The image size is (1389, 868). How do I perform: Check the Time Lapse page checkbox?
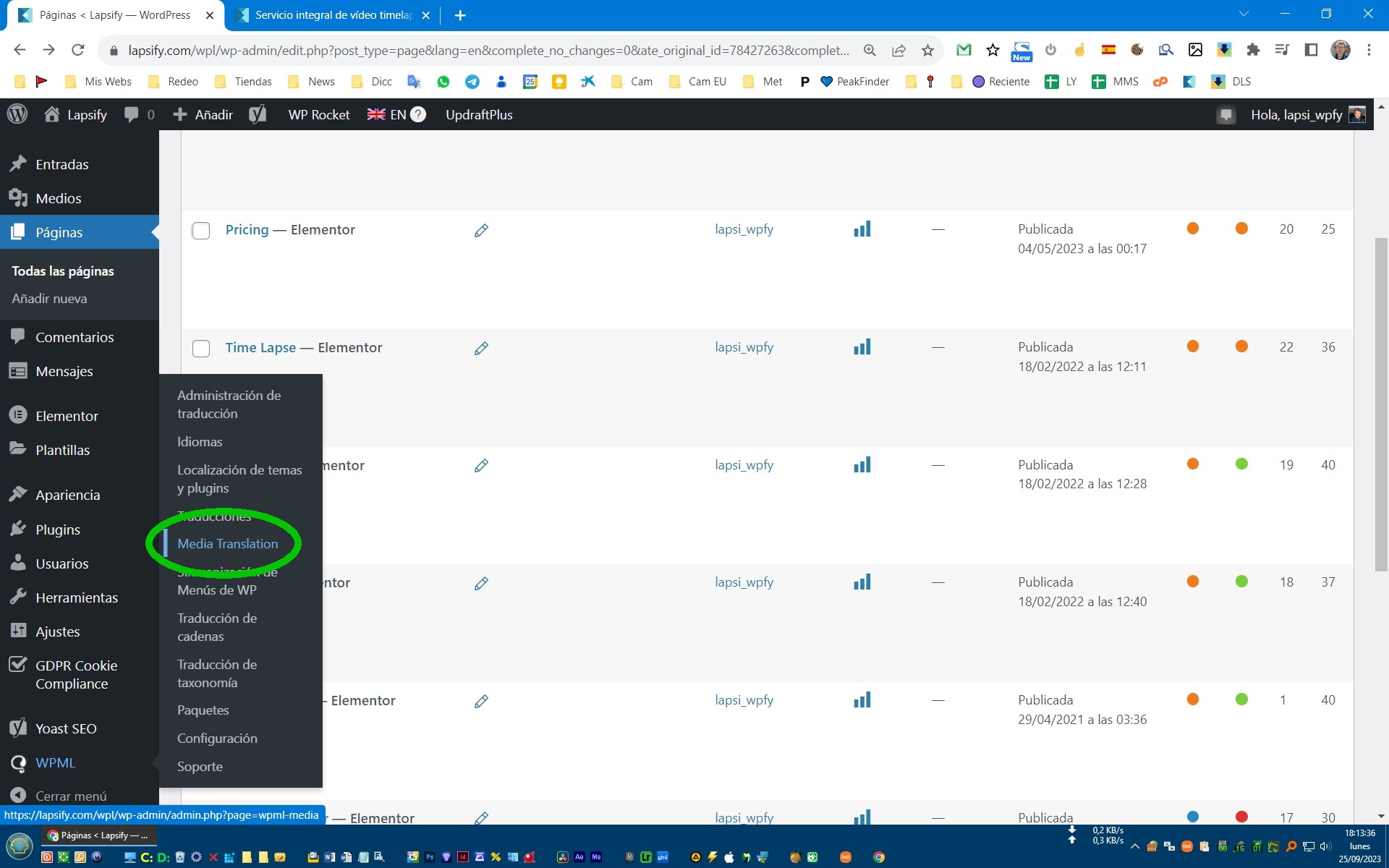point(201,349)
